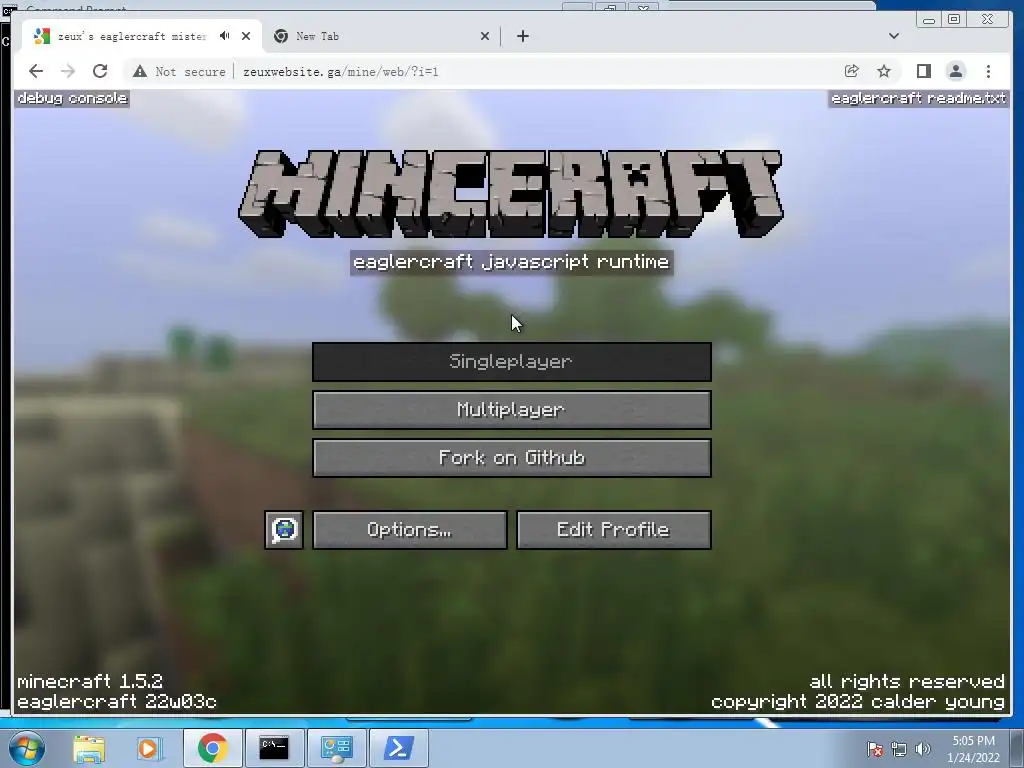The width and height of the screenshot is (1024, 768).
Task: Launch Windows Media Player from taskbar
Action: (148, 748)
